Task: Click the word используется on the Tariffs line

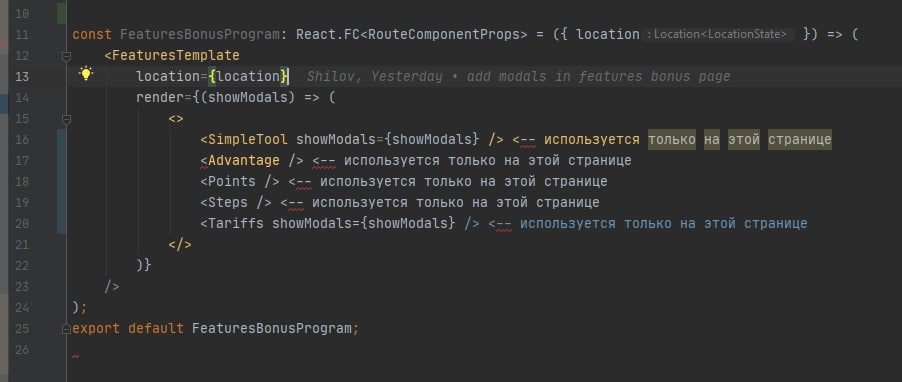Action: (568, 223)
